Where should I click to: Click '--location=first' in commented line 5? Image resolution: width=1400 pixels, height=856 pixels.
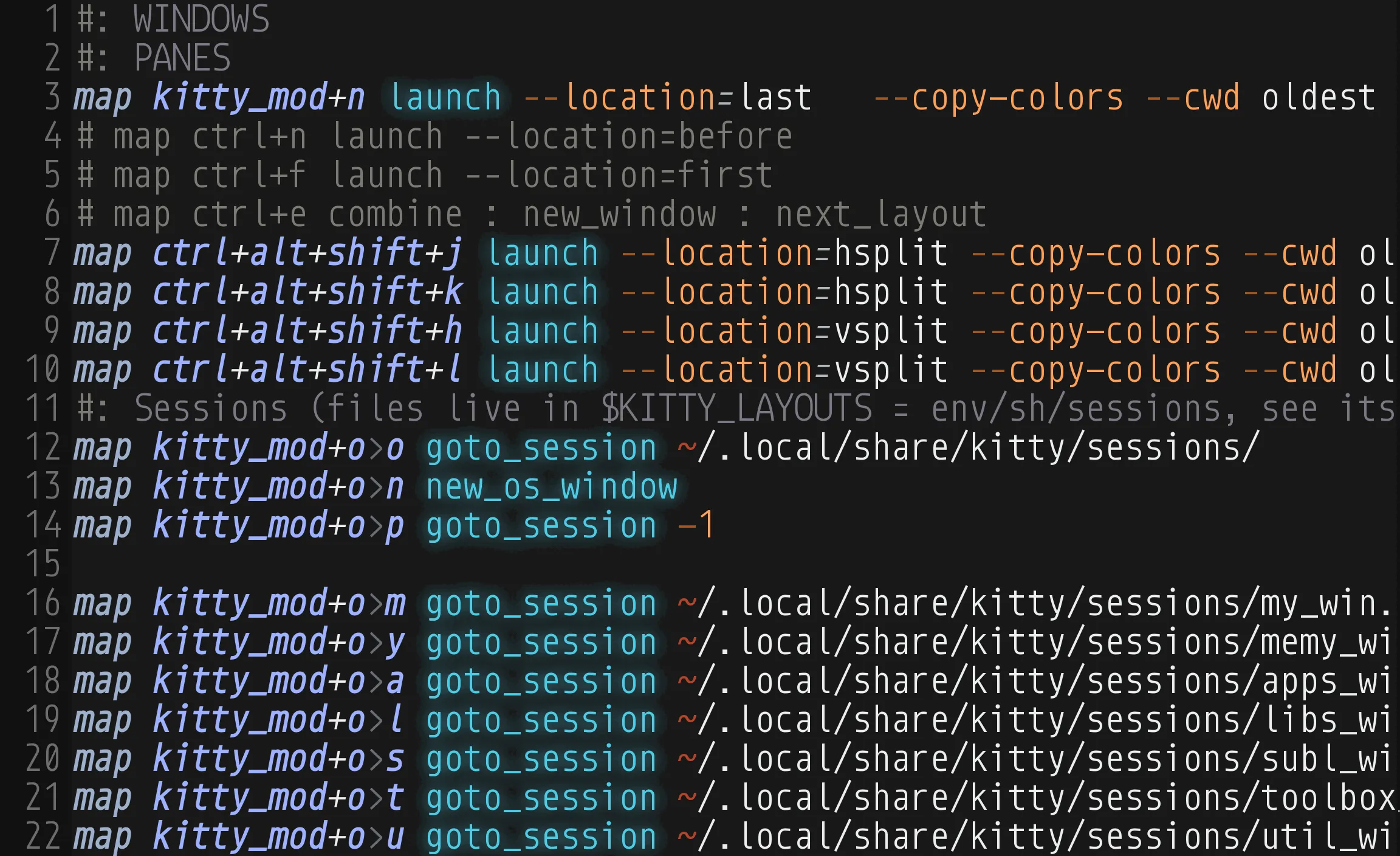pos(619,175)
